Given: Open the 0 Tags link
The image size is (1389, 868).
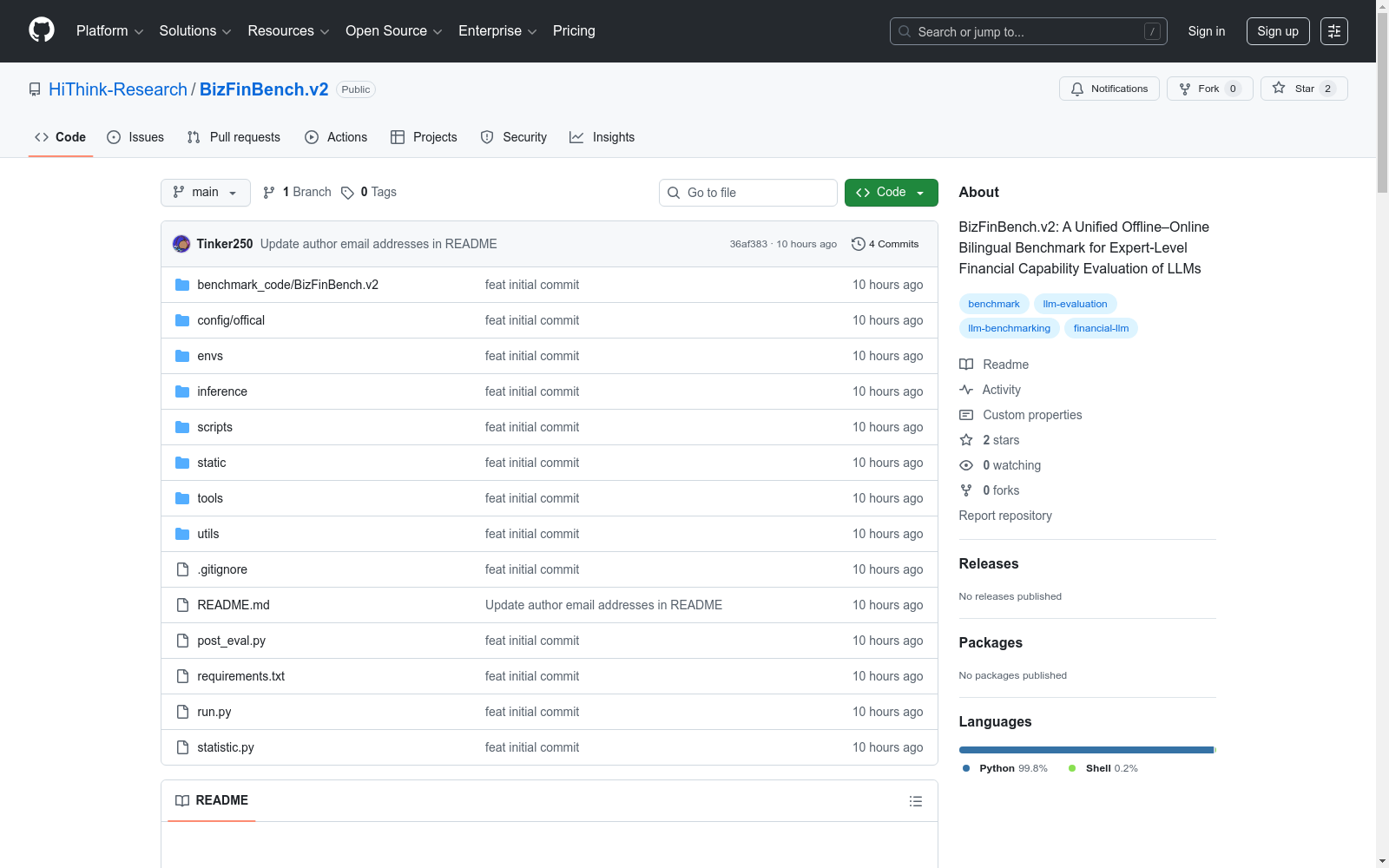Looking at the screenshot, I should coord(369,192).
